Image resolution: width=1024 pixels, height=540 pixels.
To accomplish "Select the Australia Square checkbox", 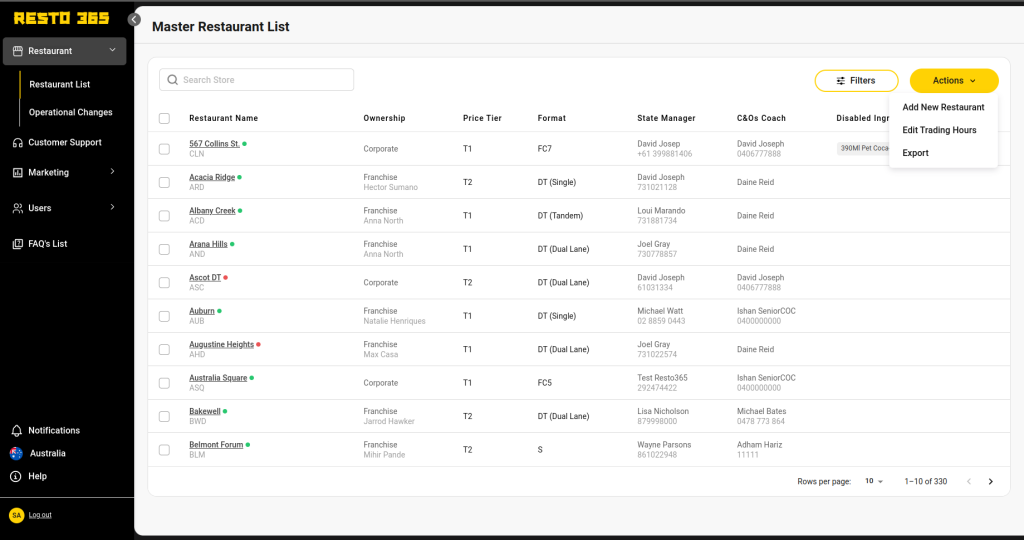I will [x=165, y=383].
